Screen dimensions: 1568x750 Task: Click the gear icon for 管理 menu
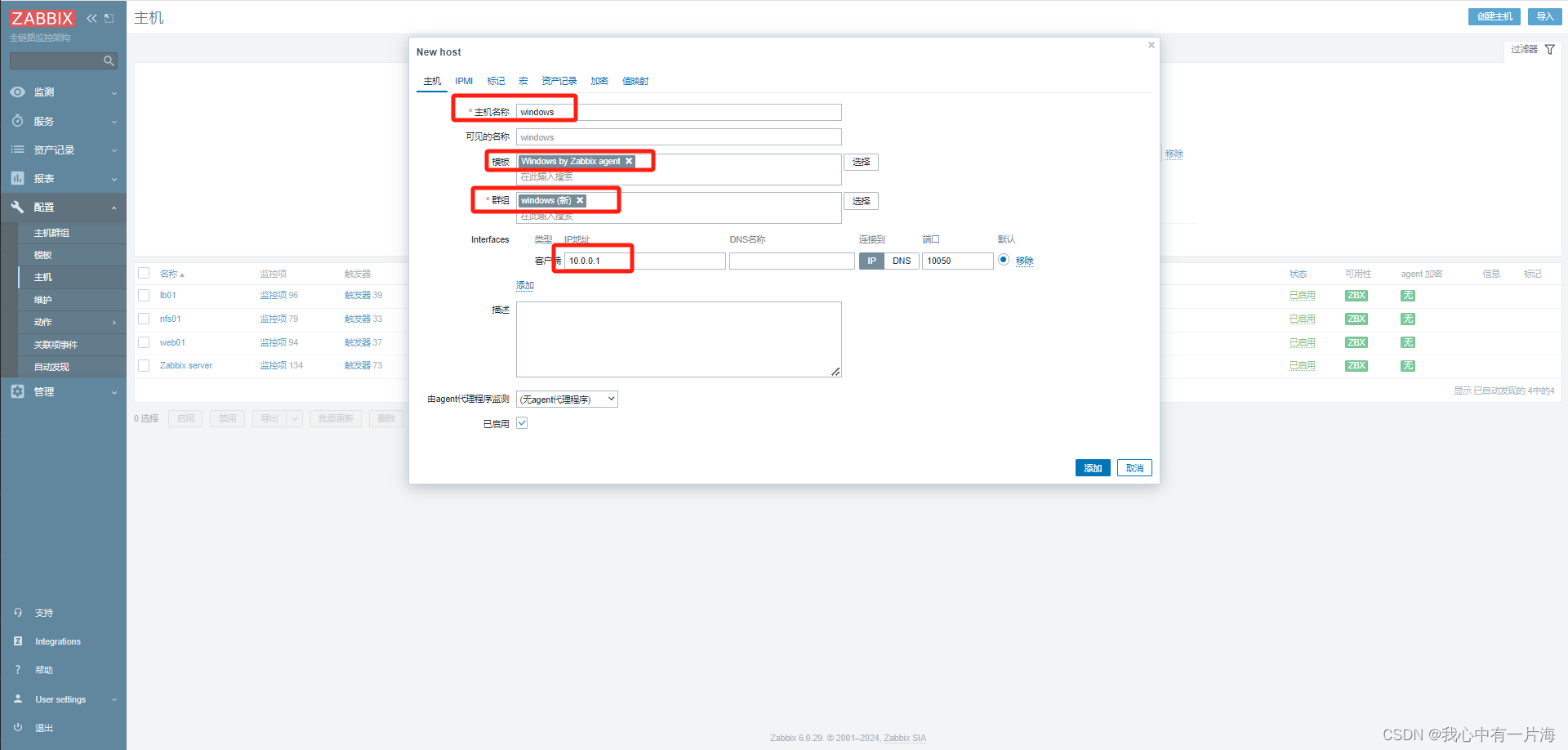tap(17, 391)
